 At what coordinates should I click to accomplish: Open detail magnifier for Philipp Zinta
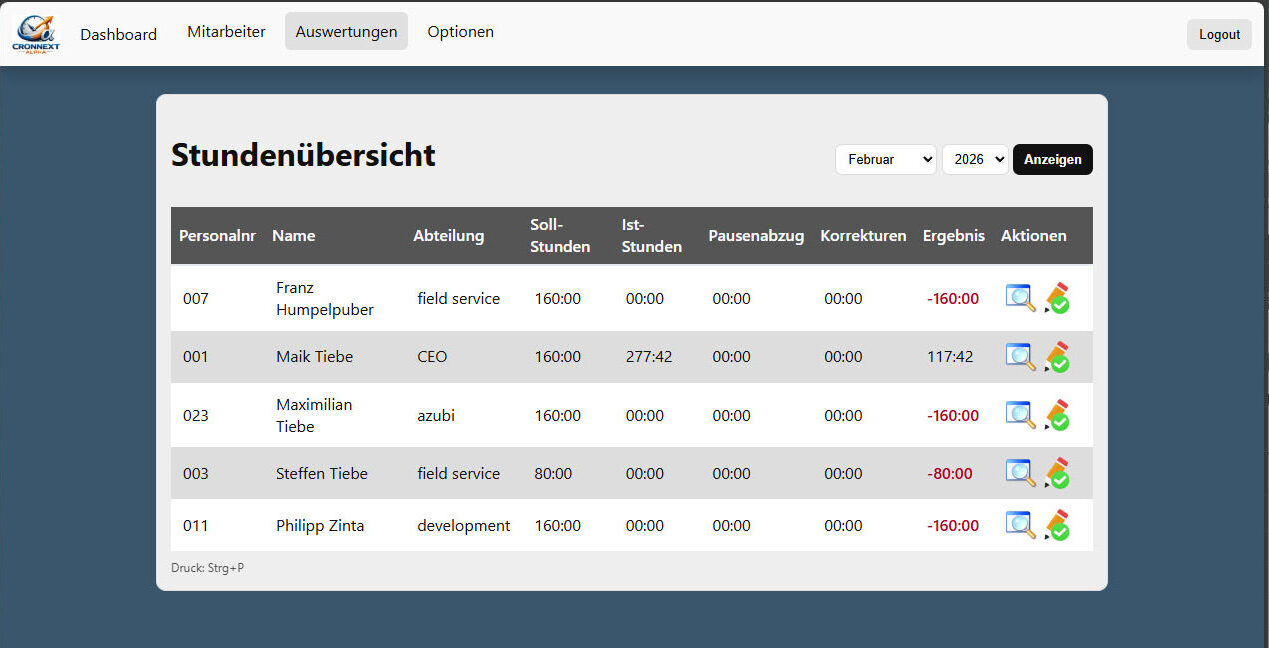[x=1020, y=525]
